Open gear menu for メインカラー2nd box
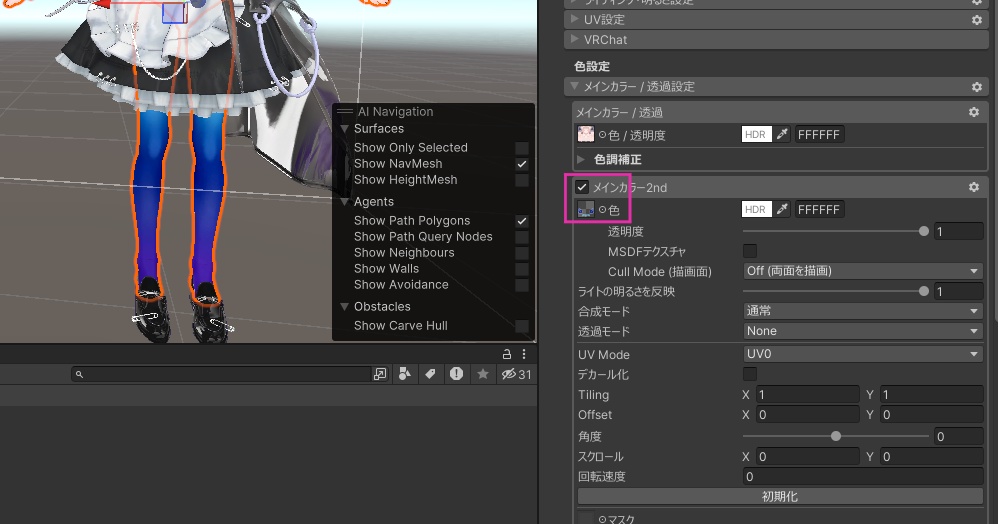Image resolution: width=998 pixels, height=524 pixels. point(974,187)
